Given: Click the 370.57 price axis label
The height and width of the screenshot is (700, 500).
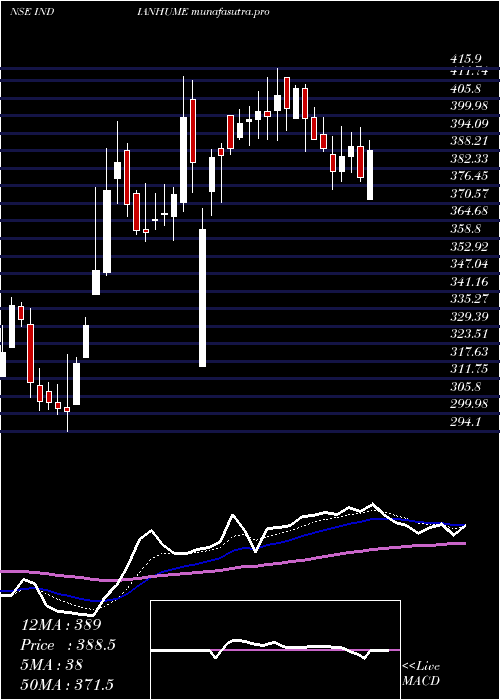Looking at the screenshot, I should [468, 194].
